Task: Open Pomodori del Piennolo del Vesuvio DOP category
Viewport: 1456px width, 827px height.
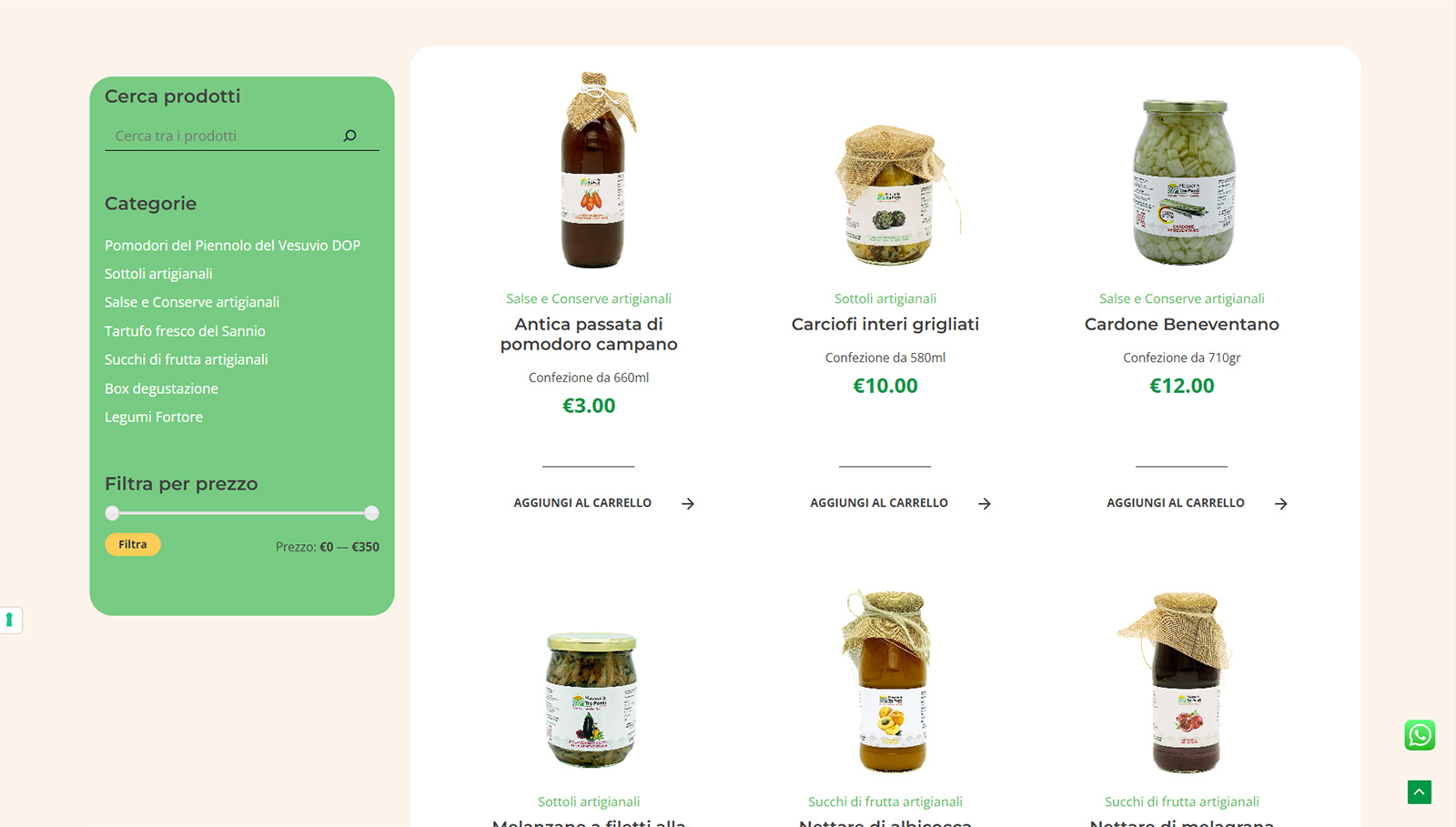Action: pos(232,246)
